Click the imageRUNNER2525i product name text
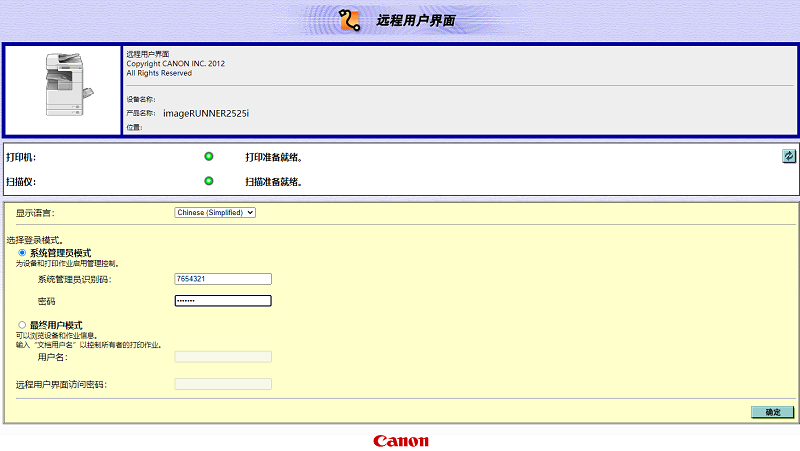 coord(206,113)
